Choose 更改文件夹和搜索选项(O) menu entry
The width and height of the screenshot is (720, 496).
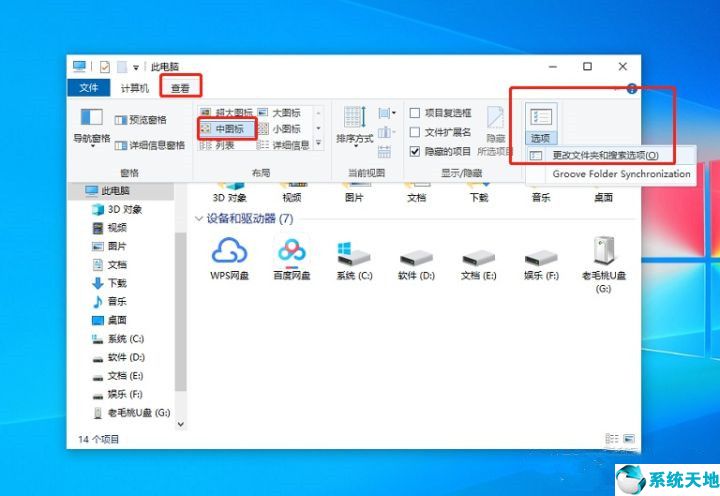pos(611,155)
